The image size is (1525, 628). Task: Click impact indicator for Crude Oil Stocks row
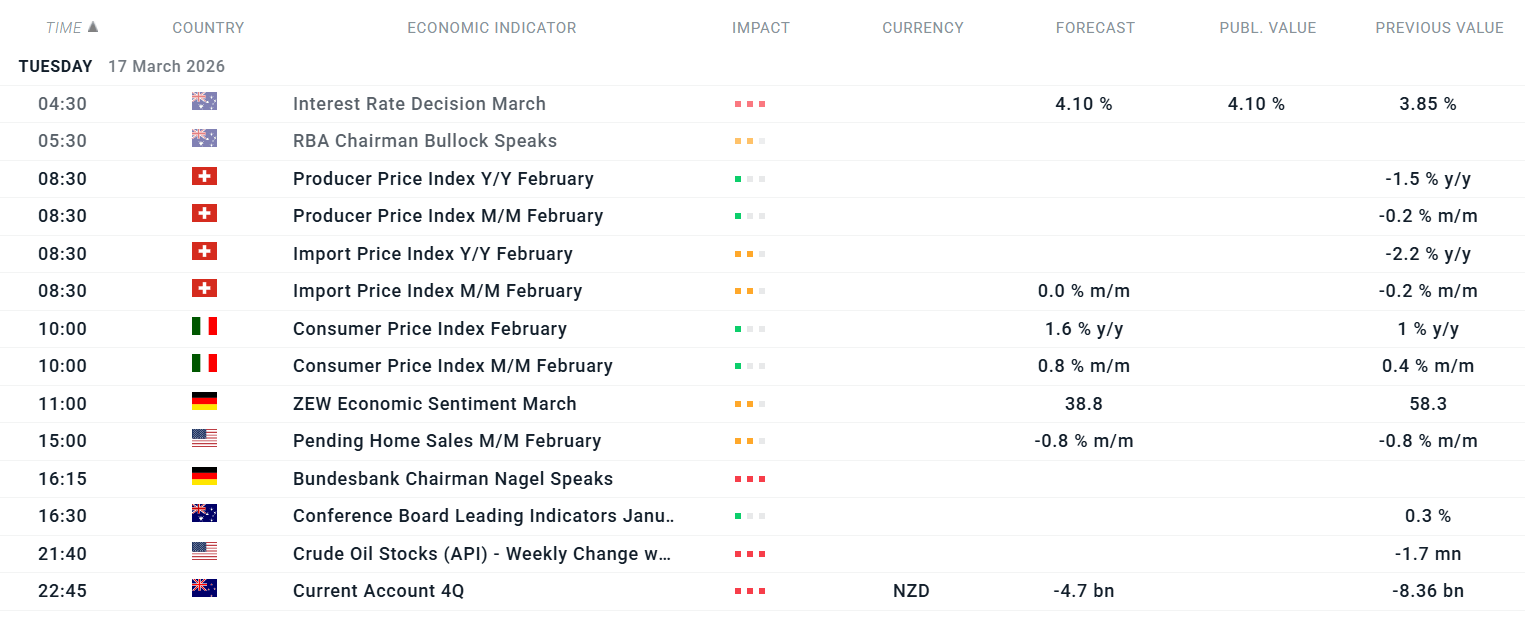[750, 554]
